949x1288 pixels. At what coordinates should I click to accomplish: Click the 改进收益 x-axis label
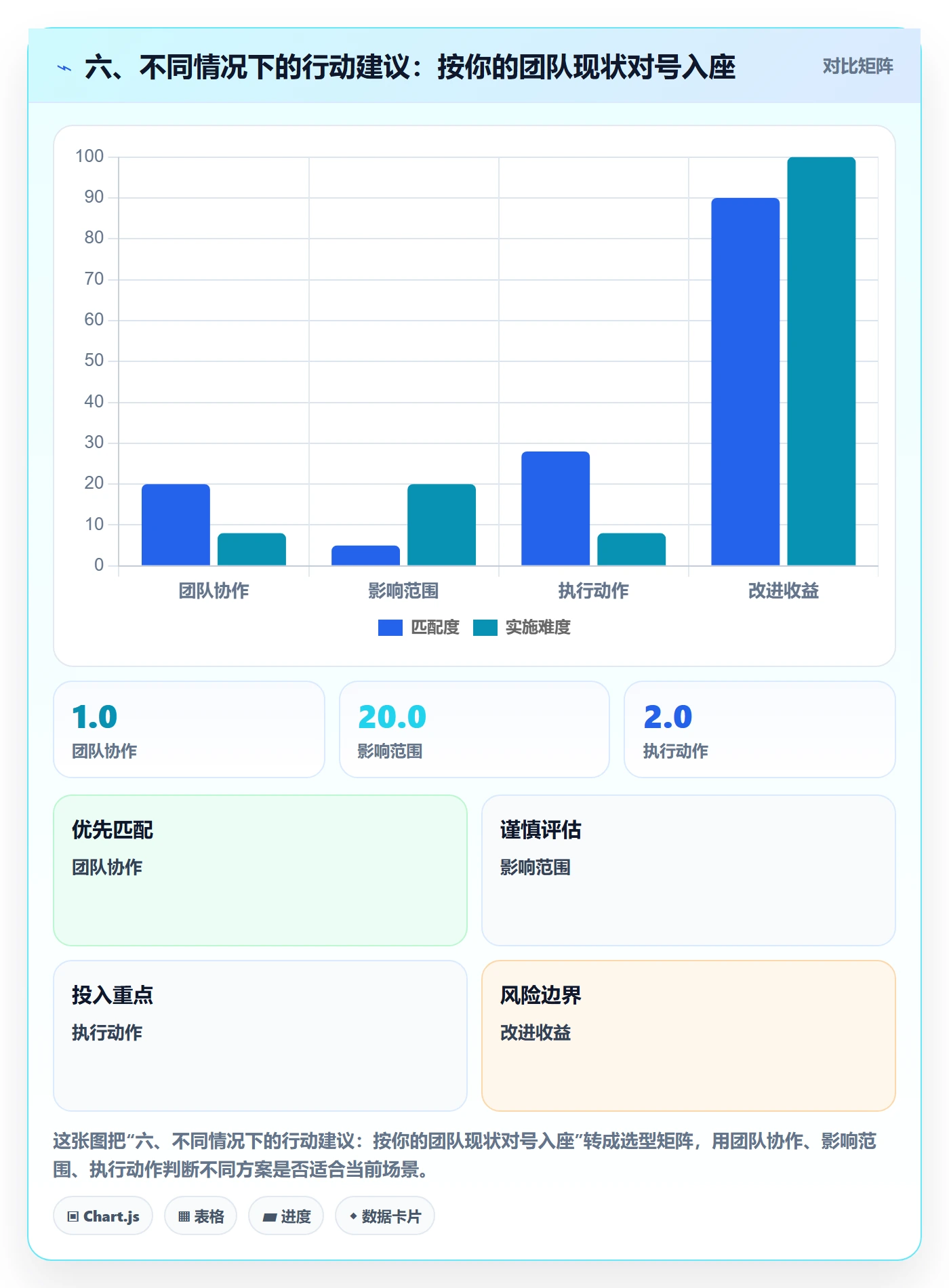783,591
